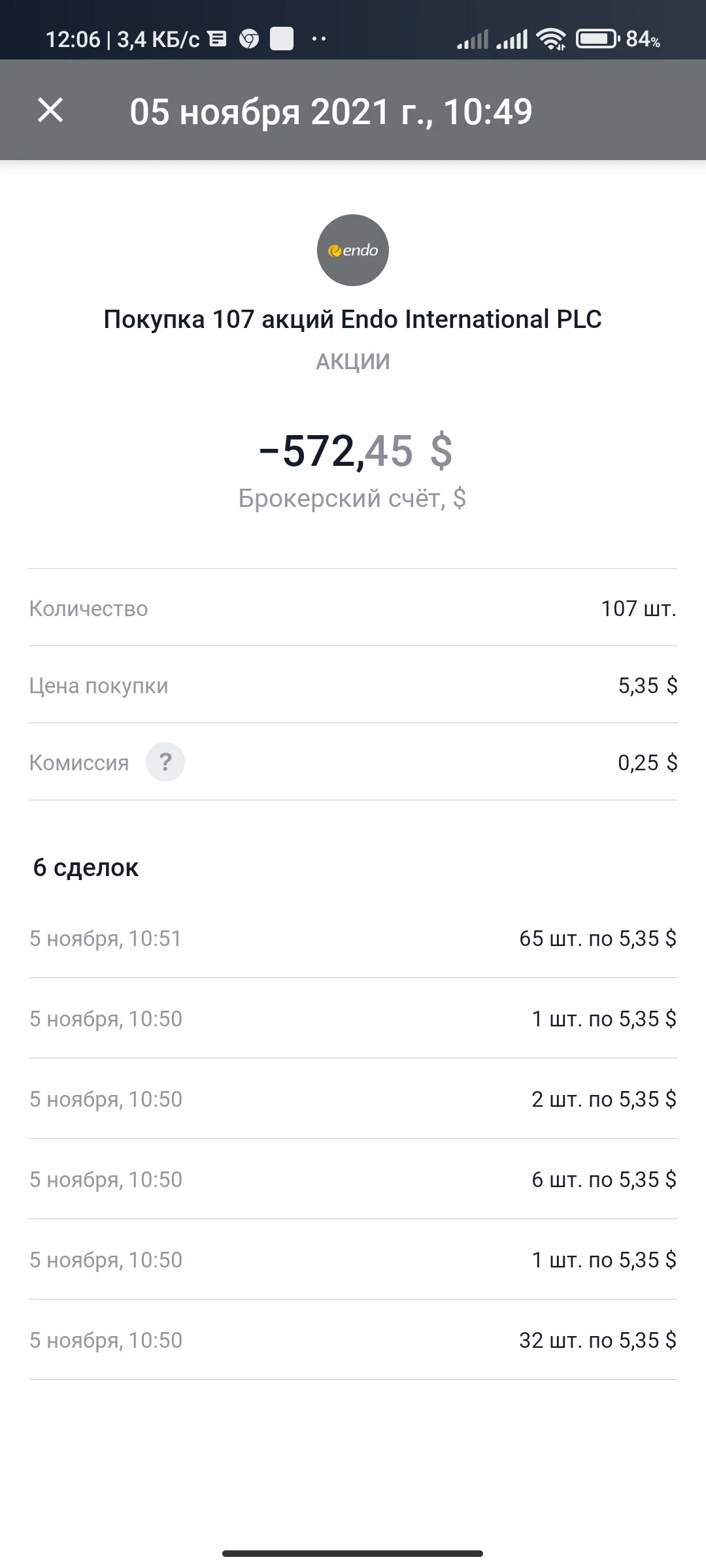Select the 10:51 deal of 65 shares
This screenshot has width=706, height=1568.
pos(353,938)
